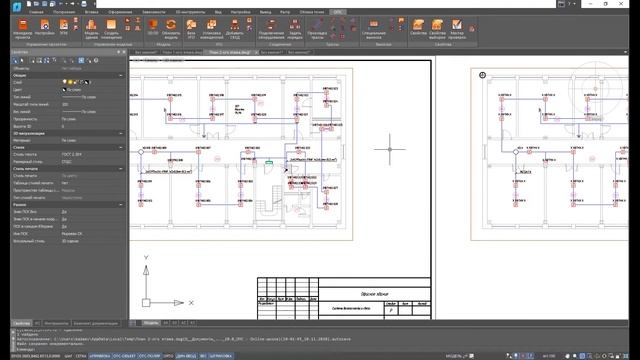
Task: Click the application logo button
Action: 17,6
